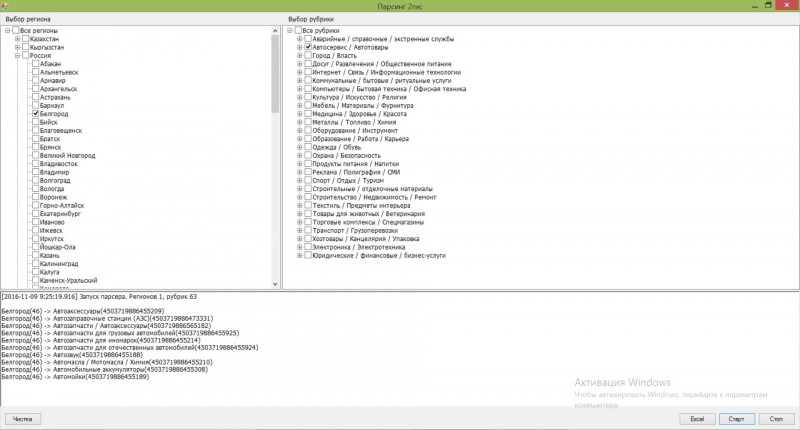Check the Все рубрики checkbox
The width and height of the screenshot is (800, 430).
[x=298, y=31]
